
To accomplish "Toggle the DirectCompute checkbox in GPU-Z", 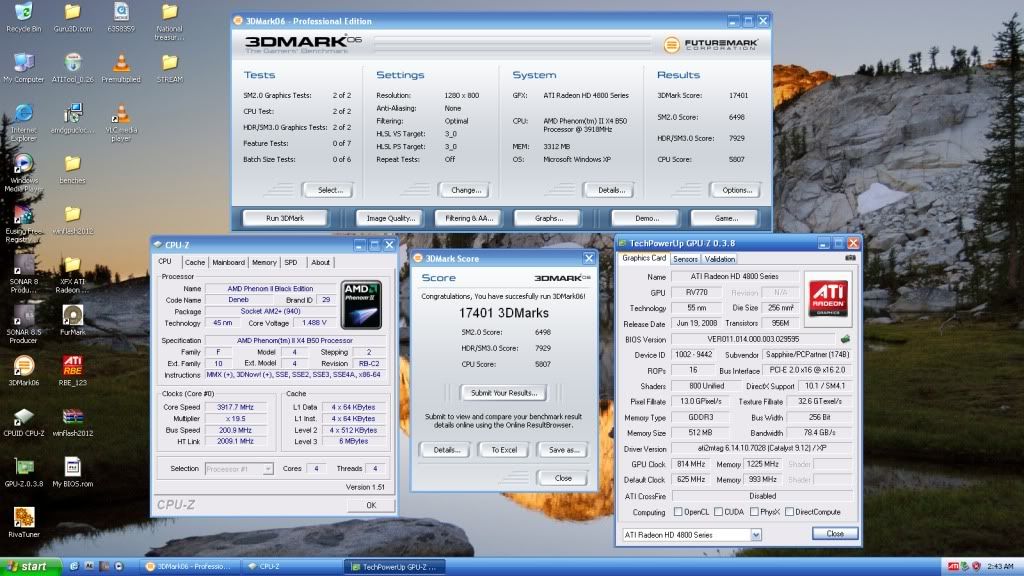I will [790, 512].
